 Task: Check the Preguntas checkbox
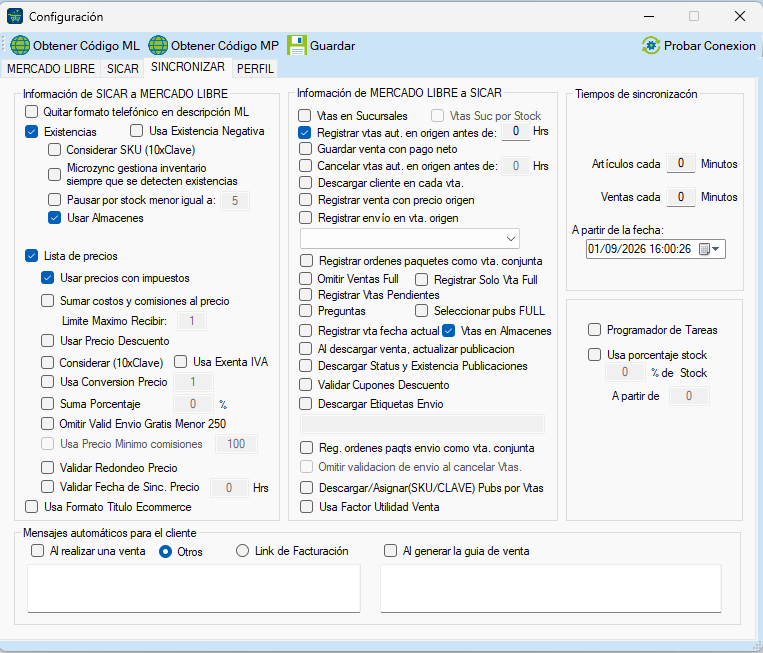306,310
